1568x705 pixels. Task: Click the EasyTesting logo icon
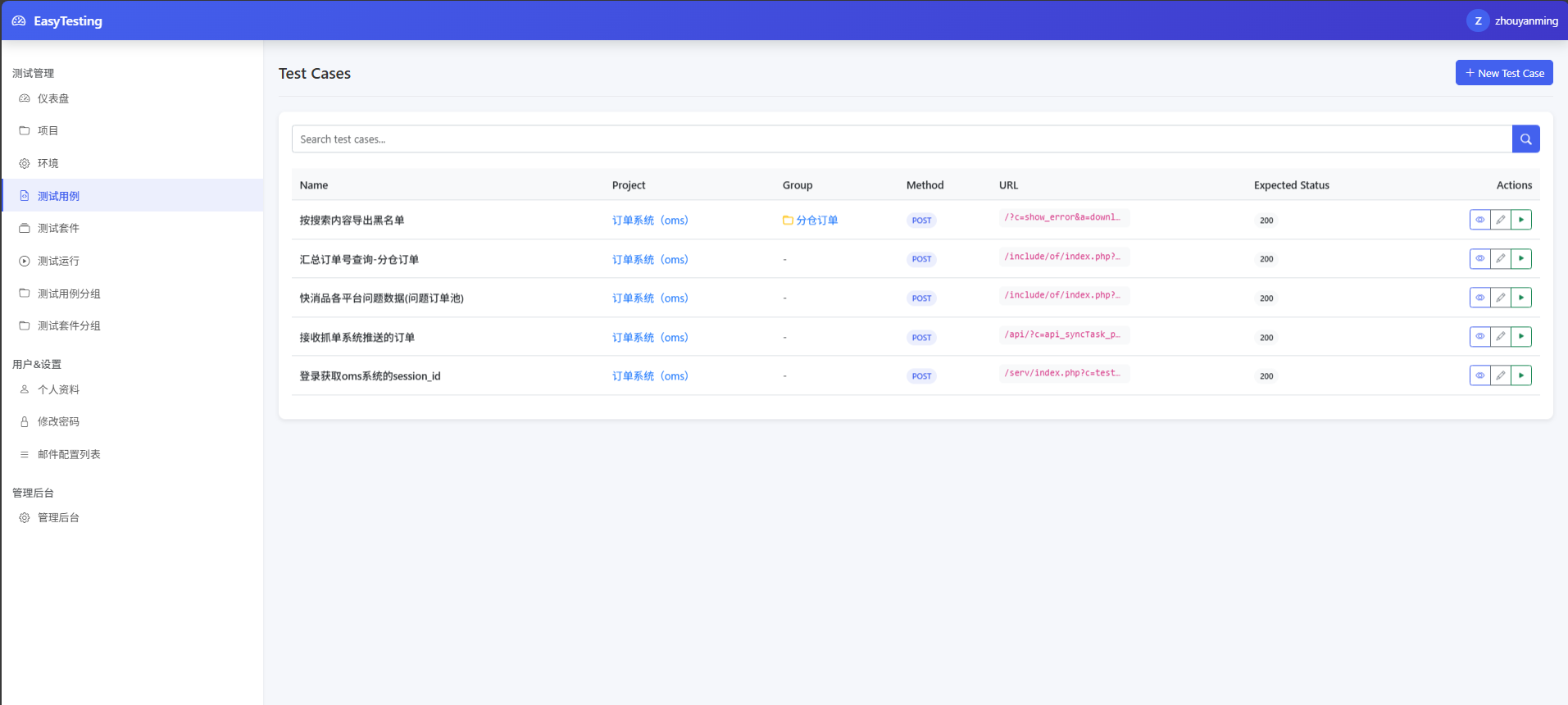pyautogui.click(x=19, y=21)
